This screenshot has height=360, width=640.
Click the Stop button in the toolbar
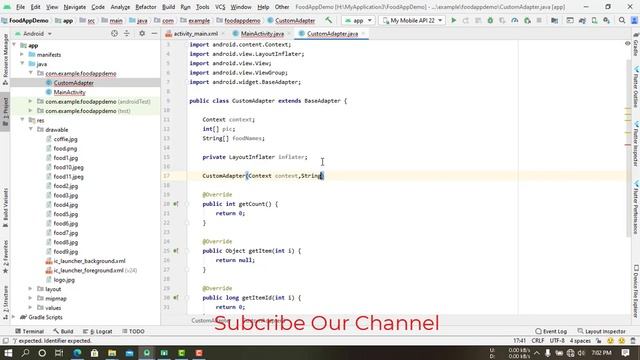coord(539,20)
